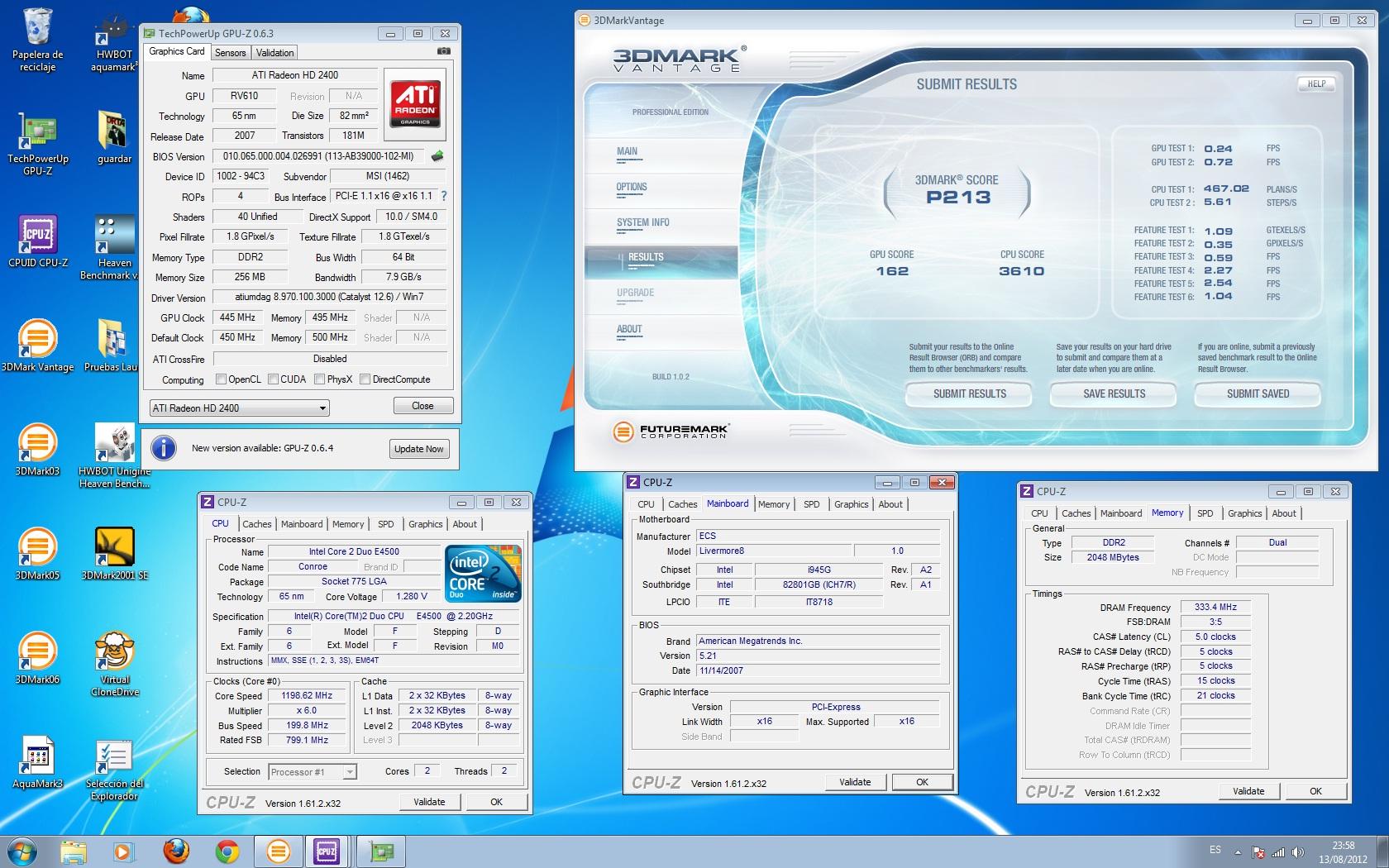Viewport: 1389px width, 868px height.
Task: Open Processor #1 selection dropdown
Action: click(313, 772)
